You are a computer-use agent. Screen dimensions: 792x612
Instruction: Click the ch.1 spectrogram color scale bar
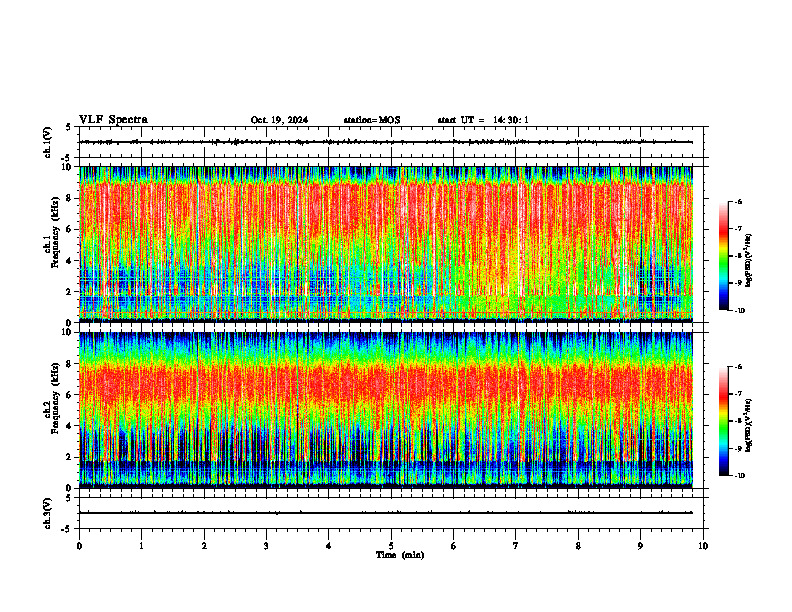[723, 256]
